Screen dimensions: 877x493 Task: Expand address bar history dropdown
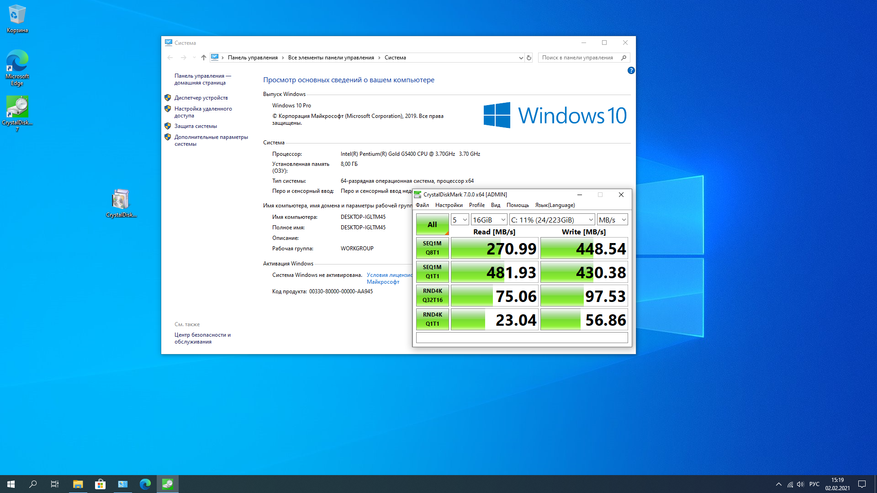520,58
